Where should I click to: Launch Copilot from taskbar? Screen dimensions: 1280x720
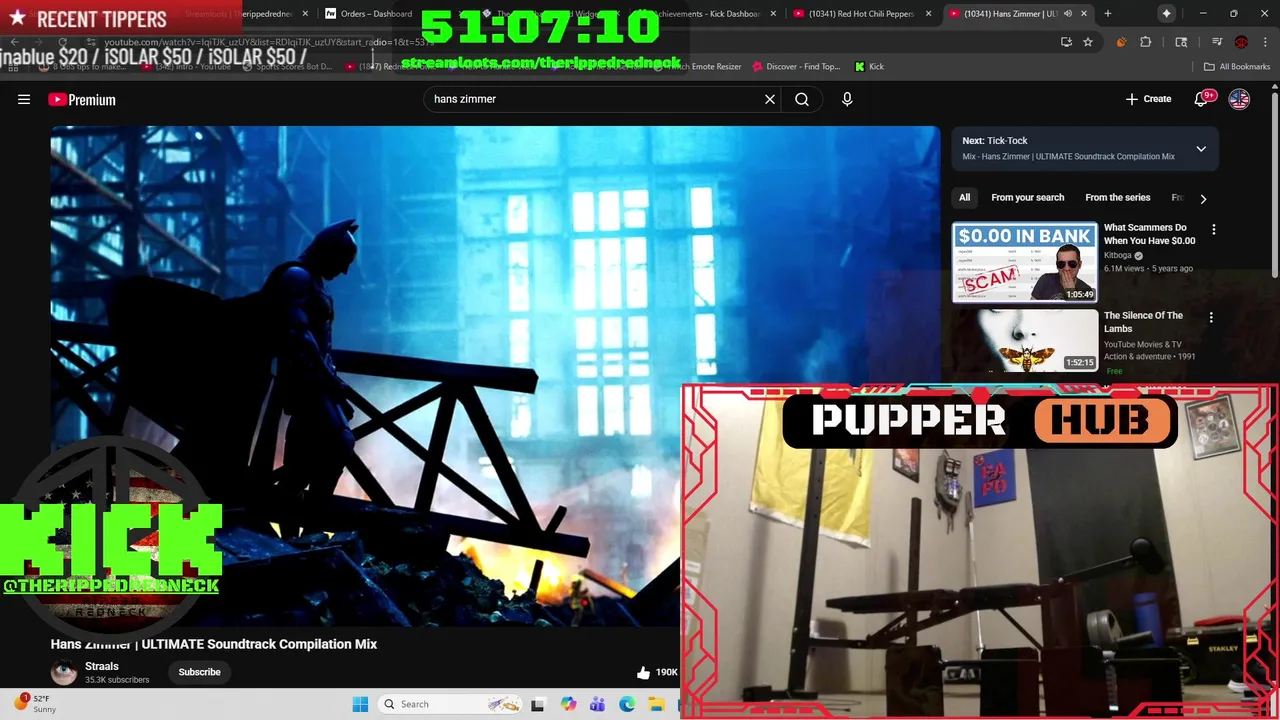(x=568, y=704)
